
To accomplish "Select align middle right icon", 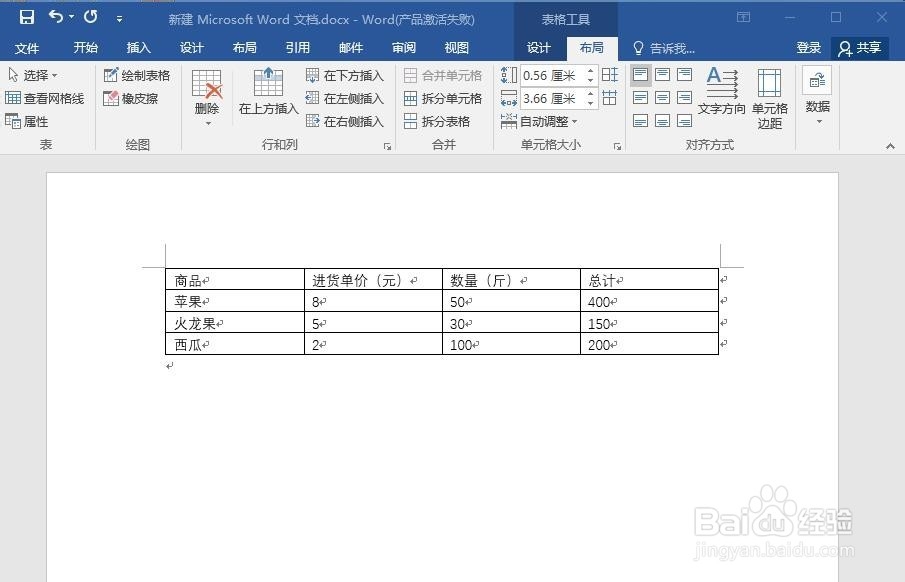I will (x=685, y=98).
